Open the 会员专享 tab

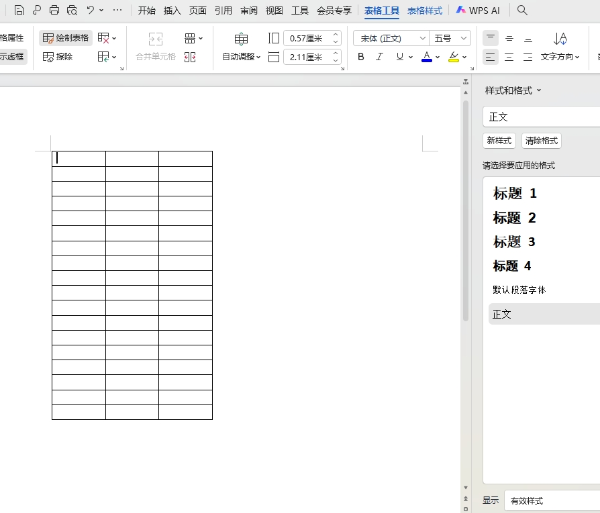click(334, 11)
